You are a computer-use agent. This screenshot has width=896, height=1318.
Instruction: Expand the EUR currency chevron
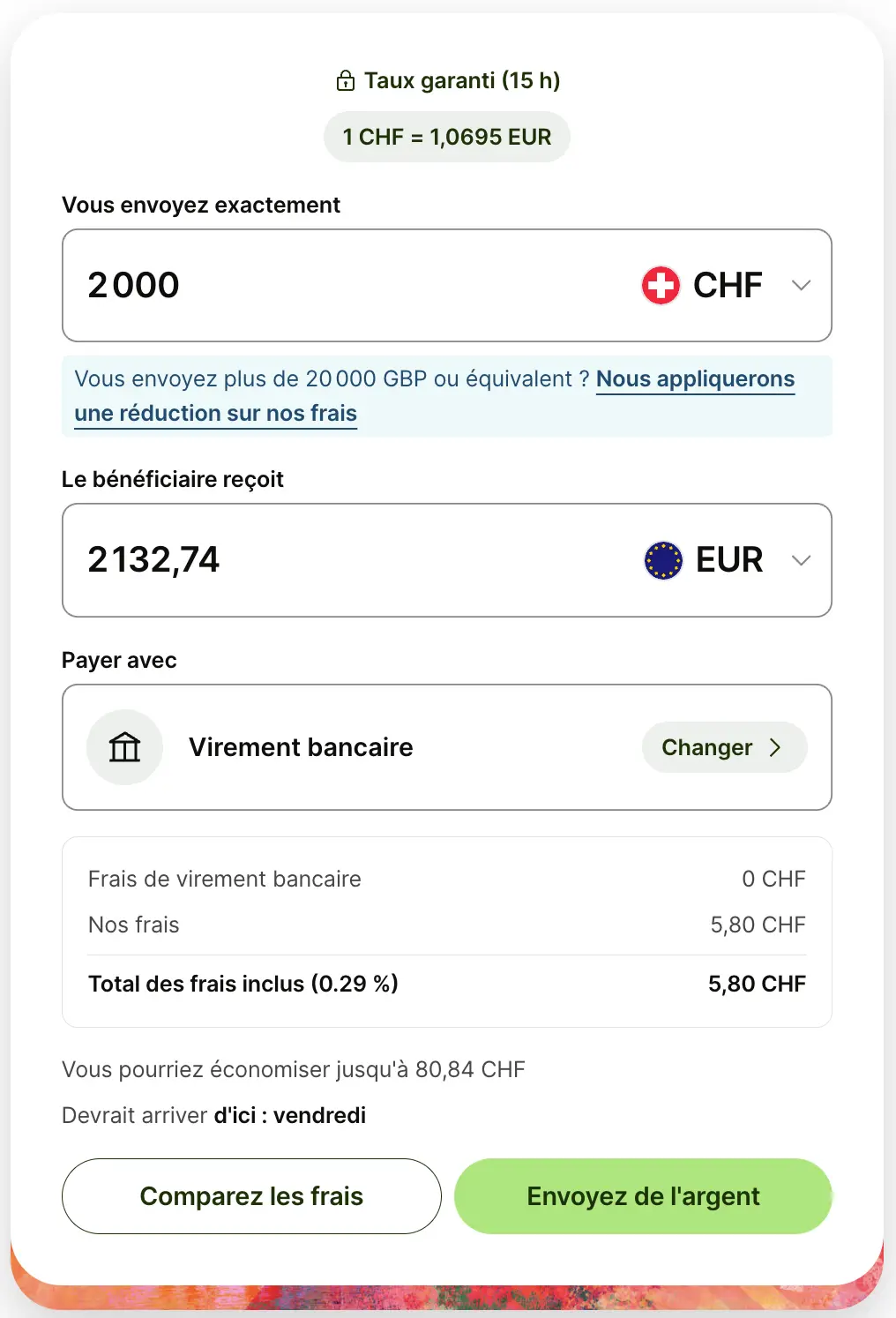[801, 560]
